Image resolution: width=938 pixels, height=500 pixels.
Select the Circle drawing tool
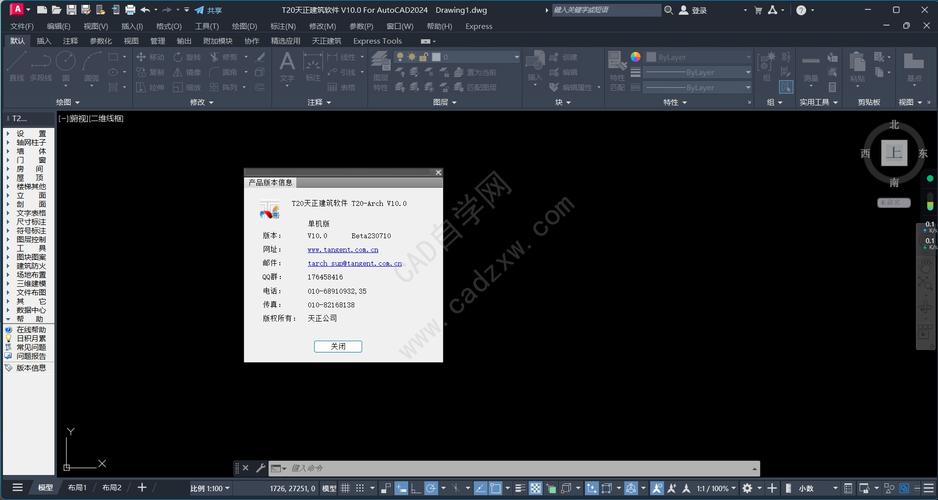(66, 63)
